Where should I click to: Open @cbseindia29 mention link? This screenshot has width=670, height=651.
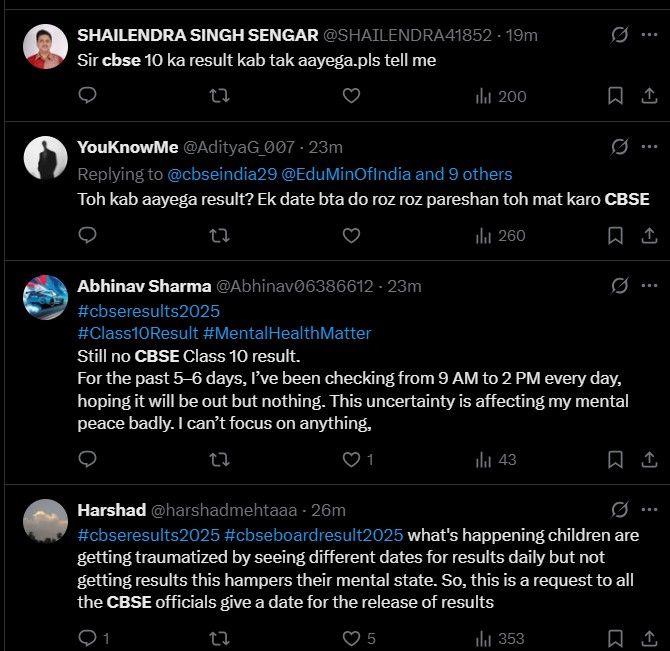click(x=213, y=174)
